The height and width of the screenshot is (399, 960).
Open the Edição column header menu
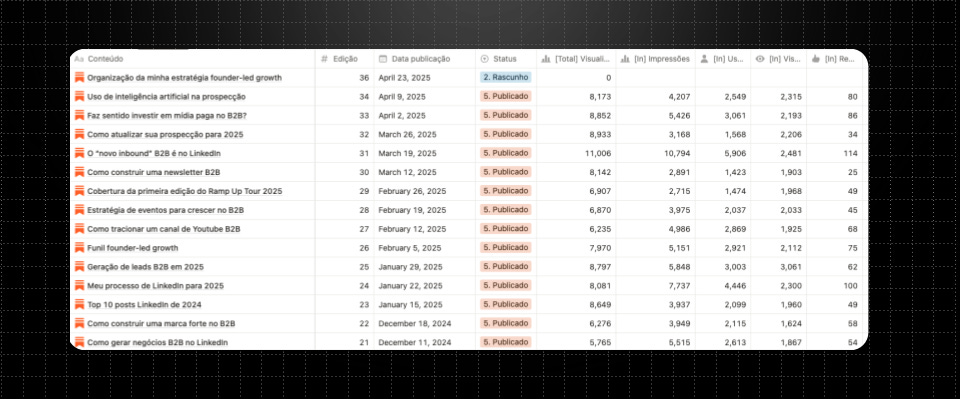345,59
